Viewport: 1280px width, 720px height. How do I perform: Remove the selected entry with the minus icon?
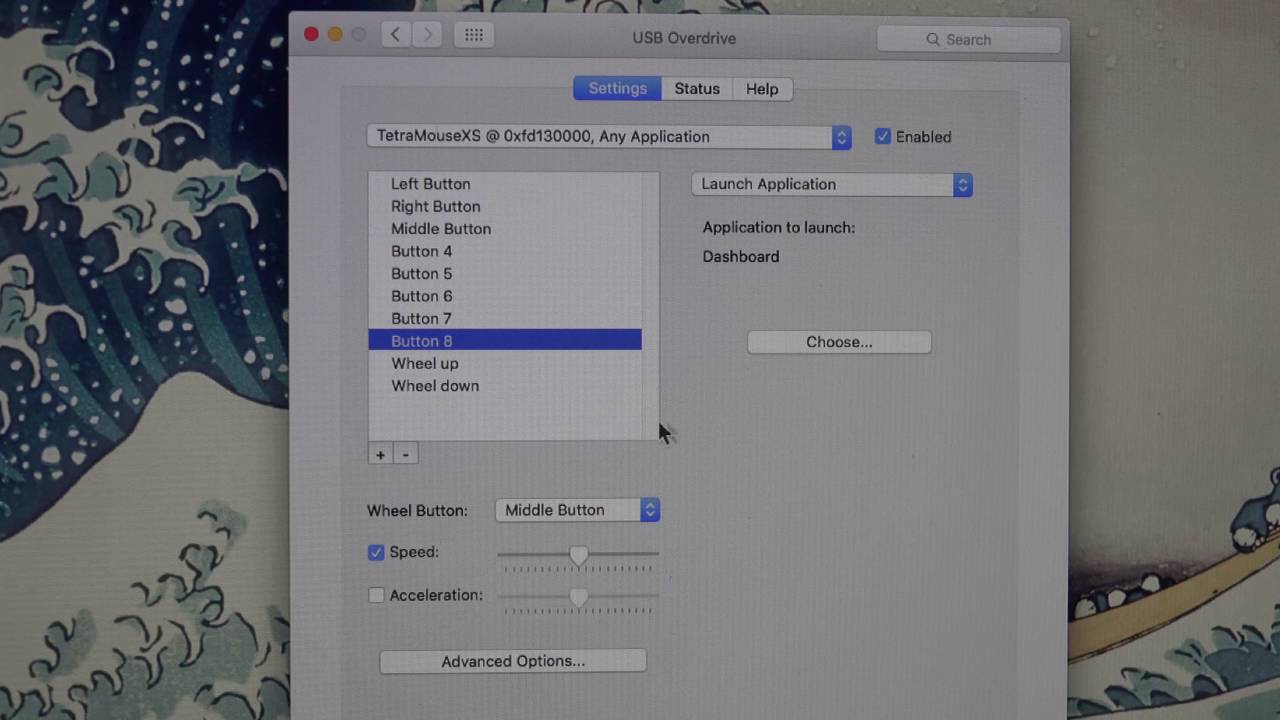[x=405, y=455]
